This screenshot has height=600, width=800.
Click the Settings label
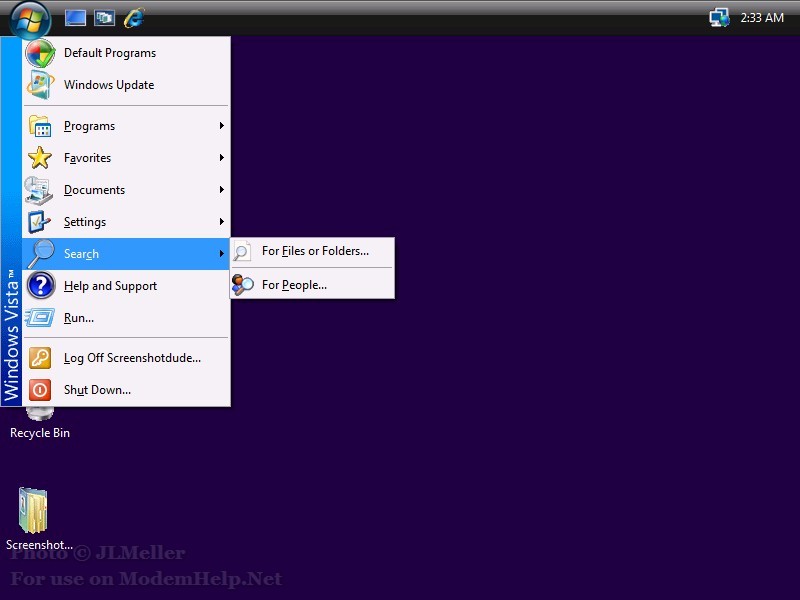pyautogui.click(x=85, y=222)
